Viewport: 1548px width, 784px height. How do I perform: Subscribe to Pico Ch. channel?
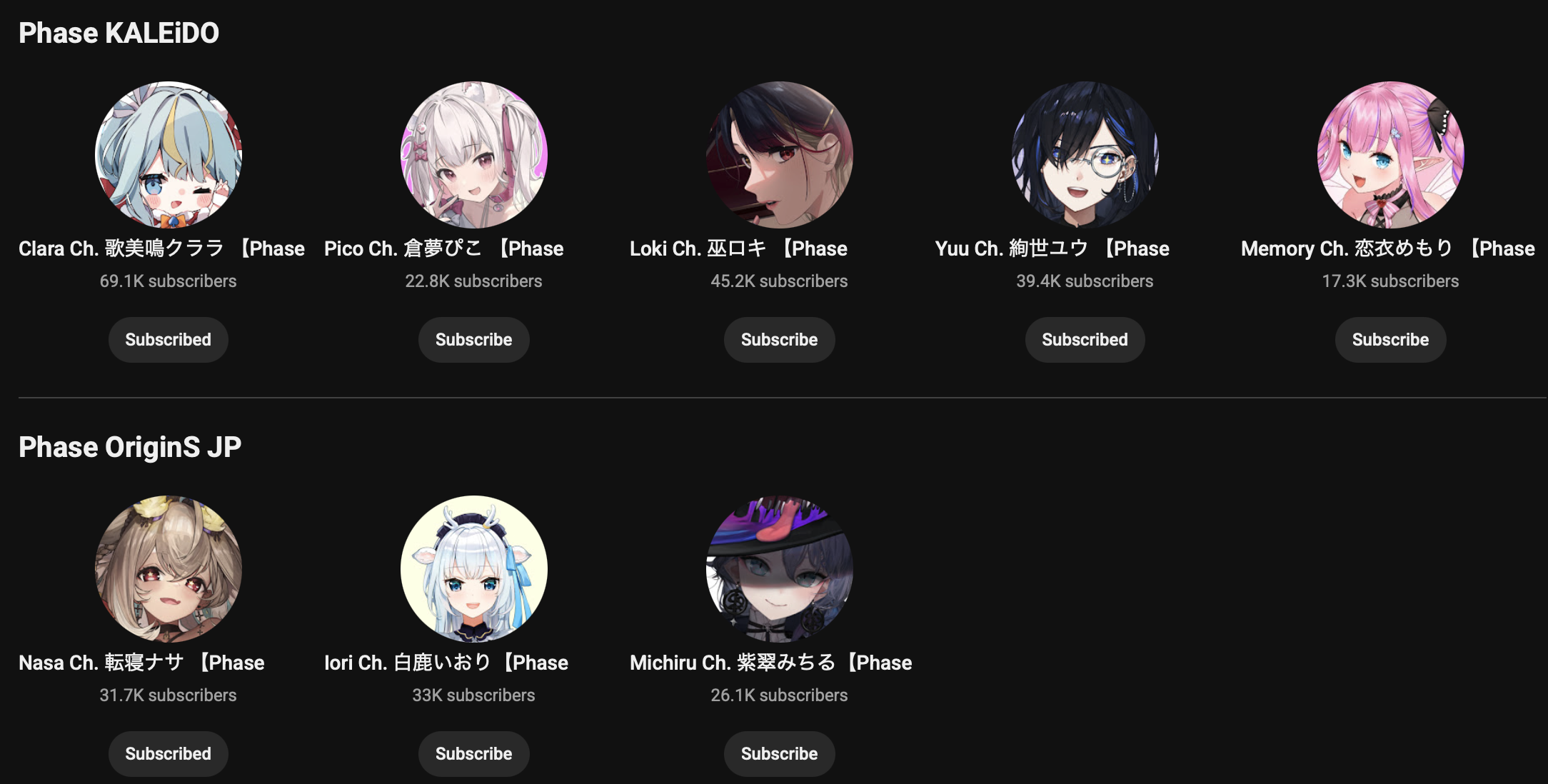pyautogui.click(x=474, y=340)
